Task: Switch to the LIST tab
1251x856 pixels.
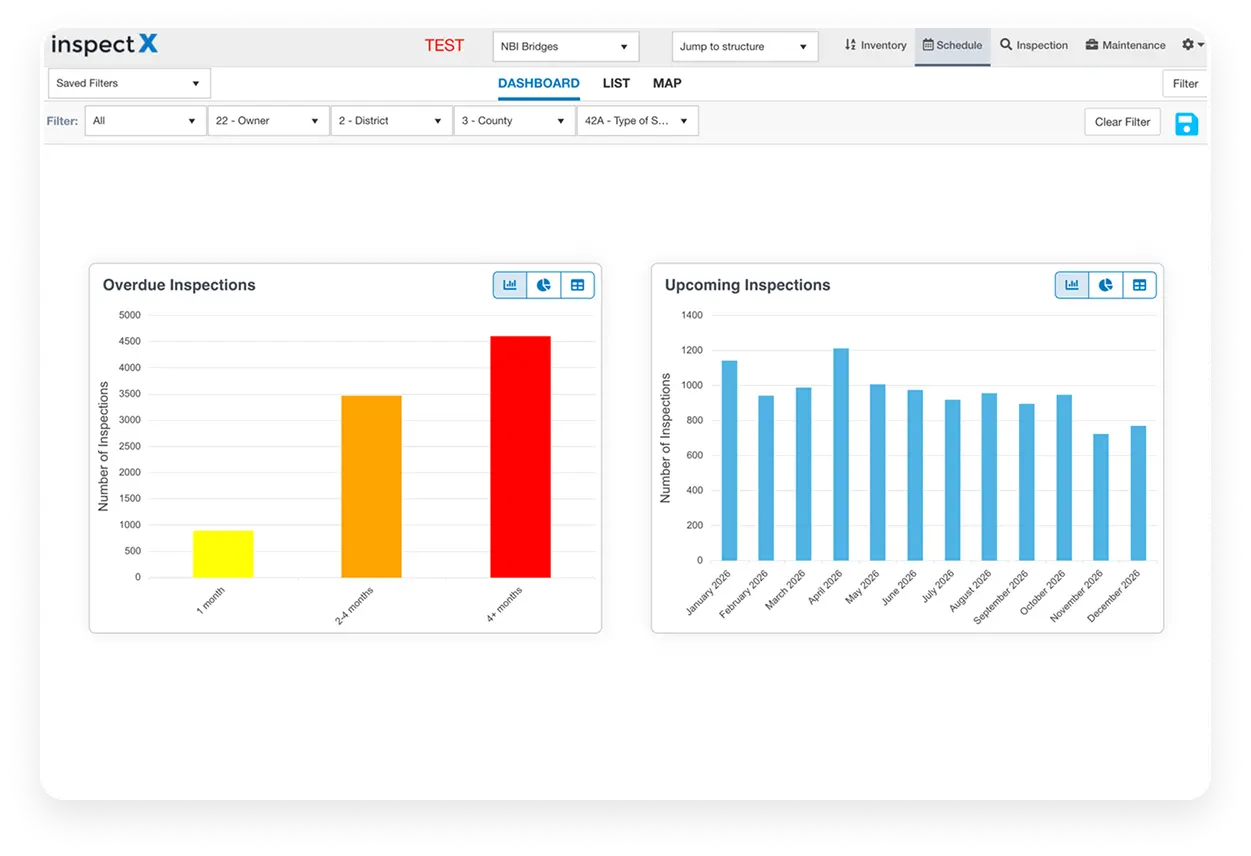Action: pos(616,83)
